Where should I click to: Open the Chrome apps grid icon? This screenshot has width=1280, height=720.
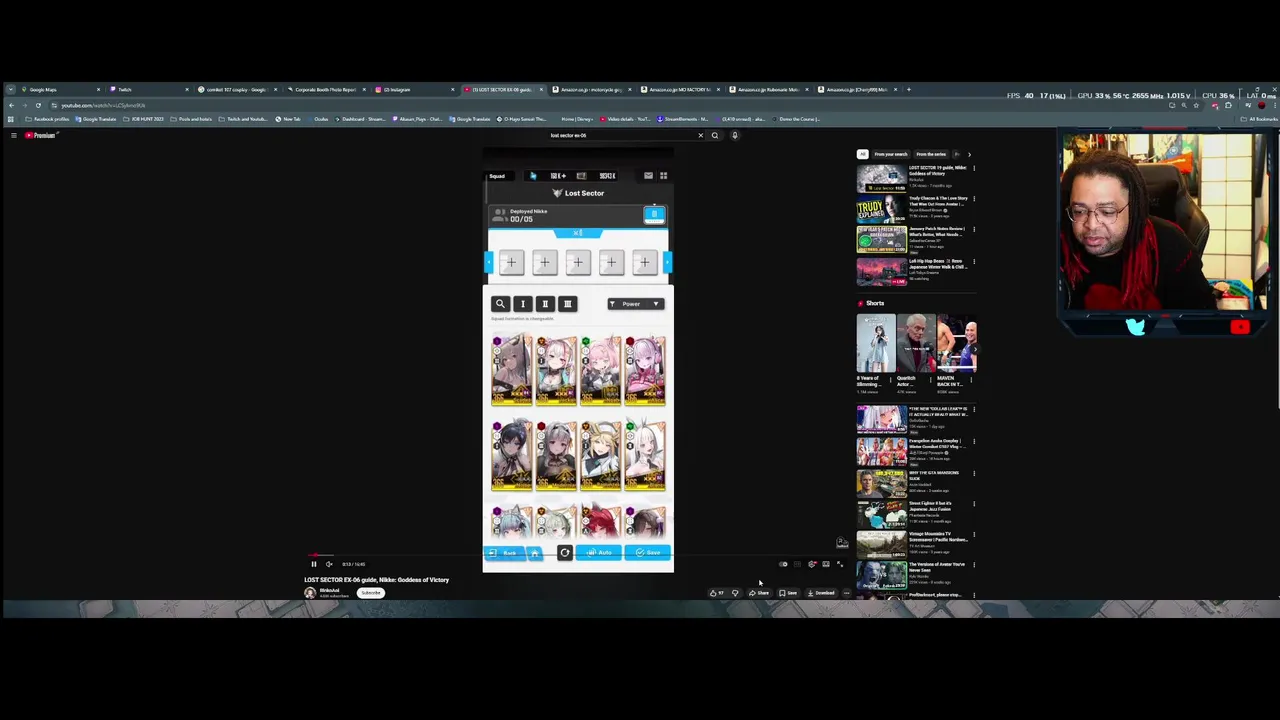click(11, 119)
